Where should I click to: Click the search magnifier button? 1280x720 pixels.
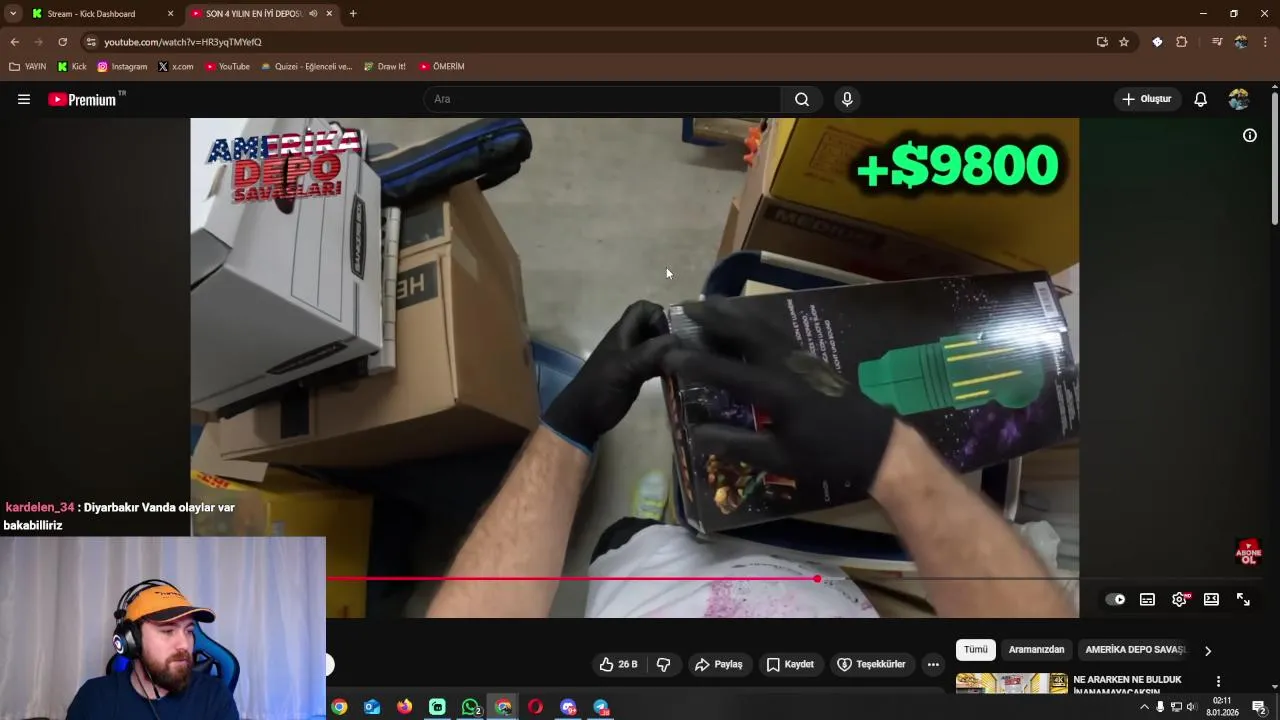coord(802,99)
